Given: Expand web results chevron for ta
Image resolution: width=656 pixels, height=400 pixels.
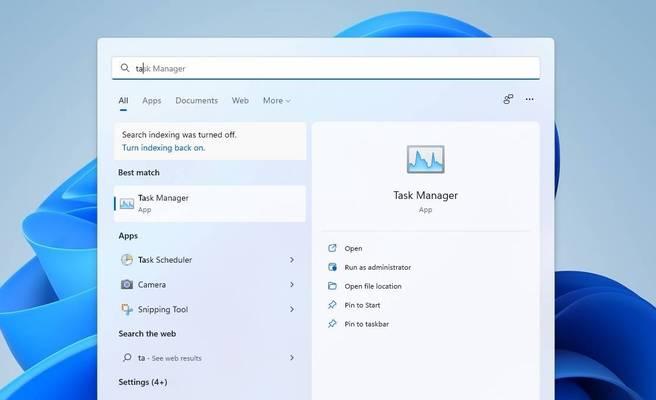Looking at the screenshot, I should pyautogui.click(x=292, y=358).
